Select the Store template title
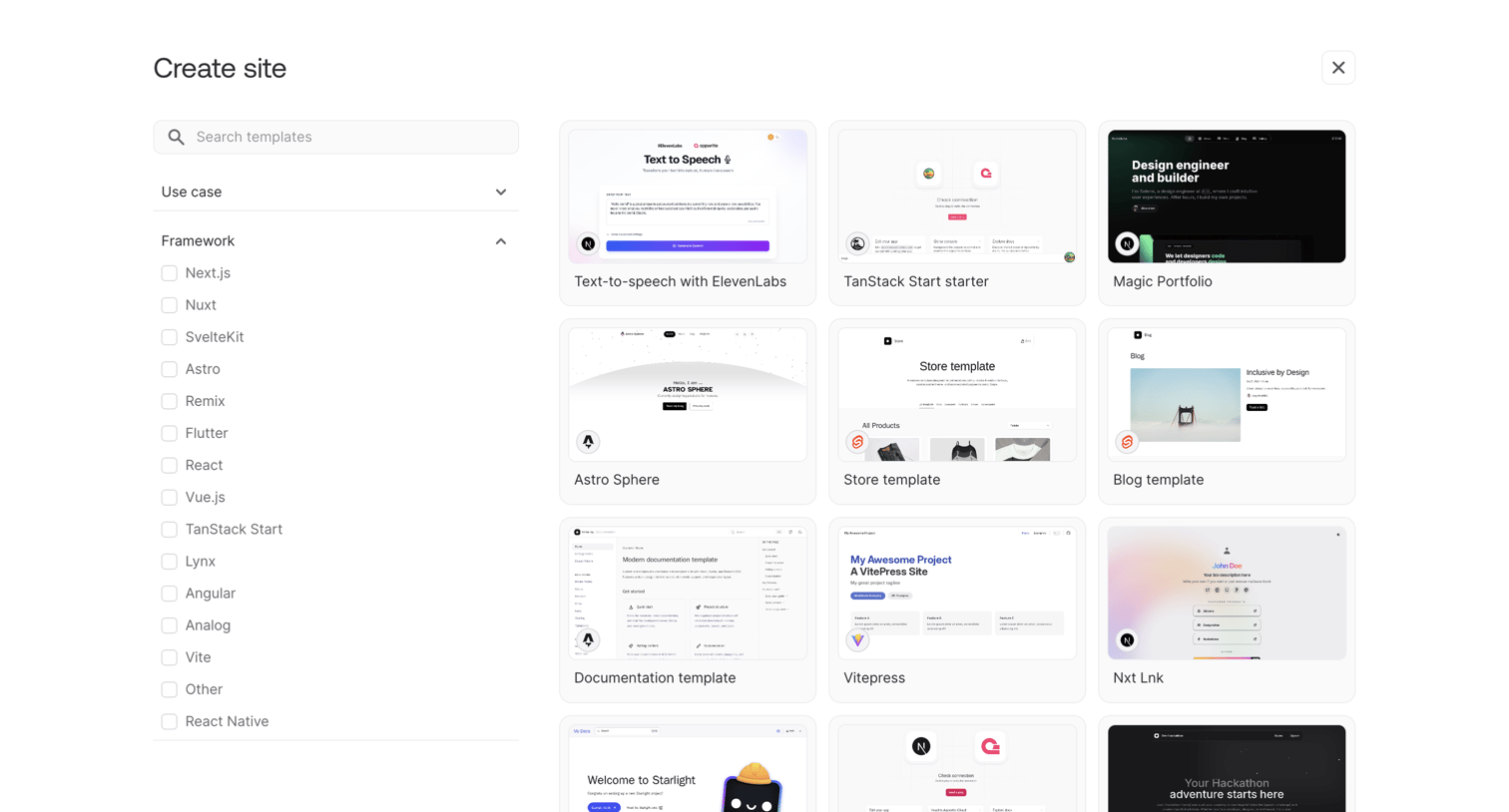Image resolution: width=1509 pixels, height=812 pixels. pyautogui.click(x=892, y=480)
